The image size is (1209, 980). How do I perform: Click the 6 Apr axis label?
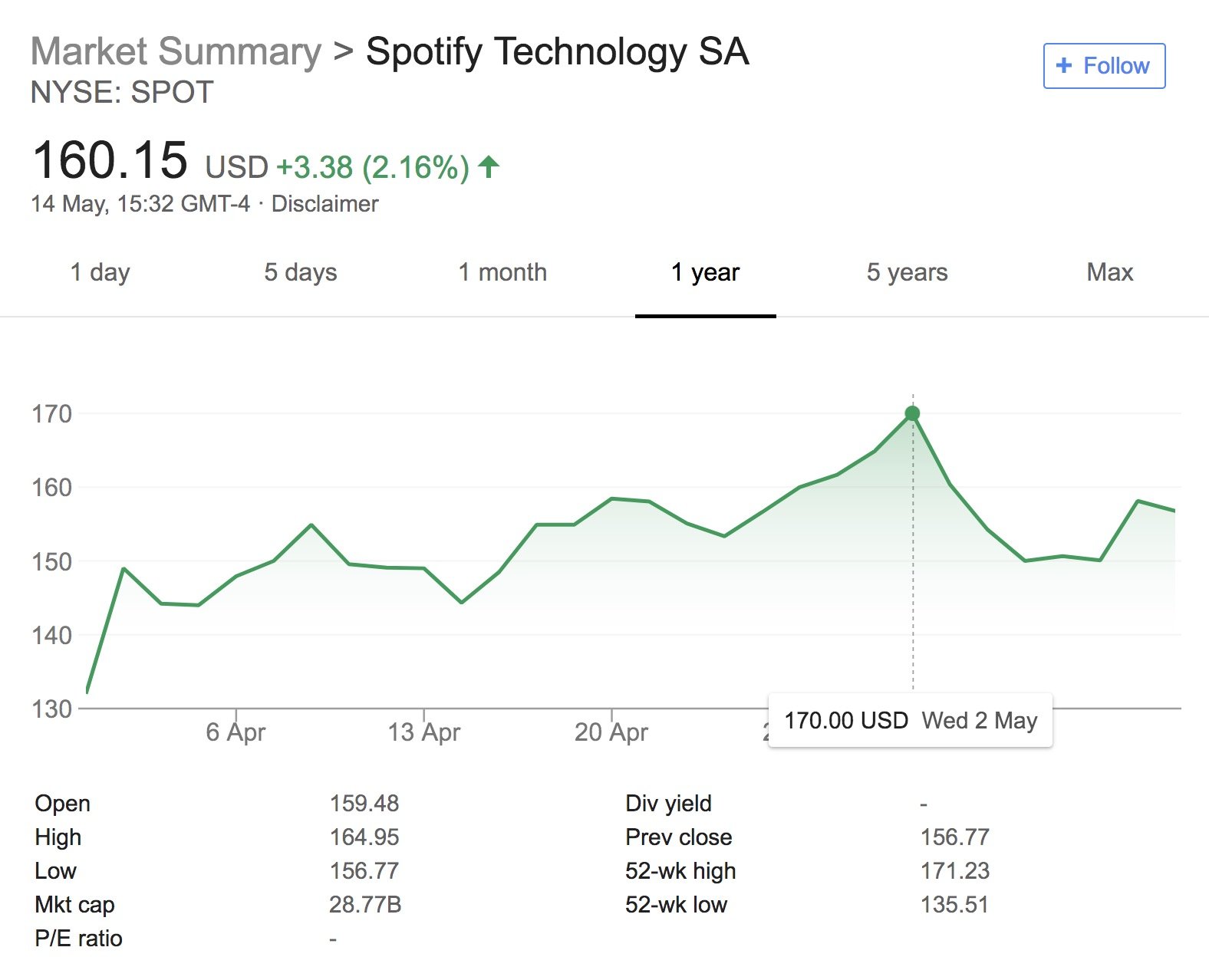click(x=236, y=732)
